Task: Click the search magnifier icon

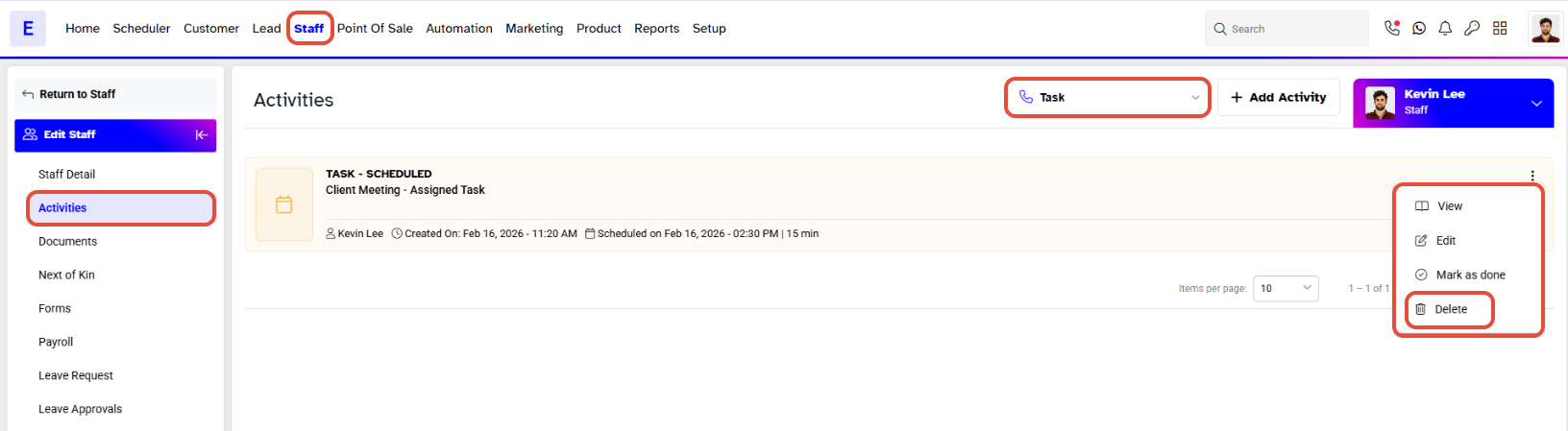Action: pyautogui.click(x=1220, y=29)
